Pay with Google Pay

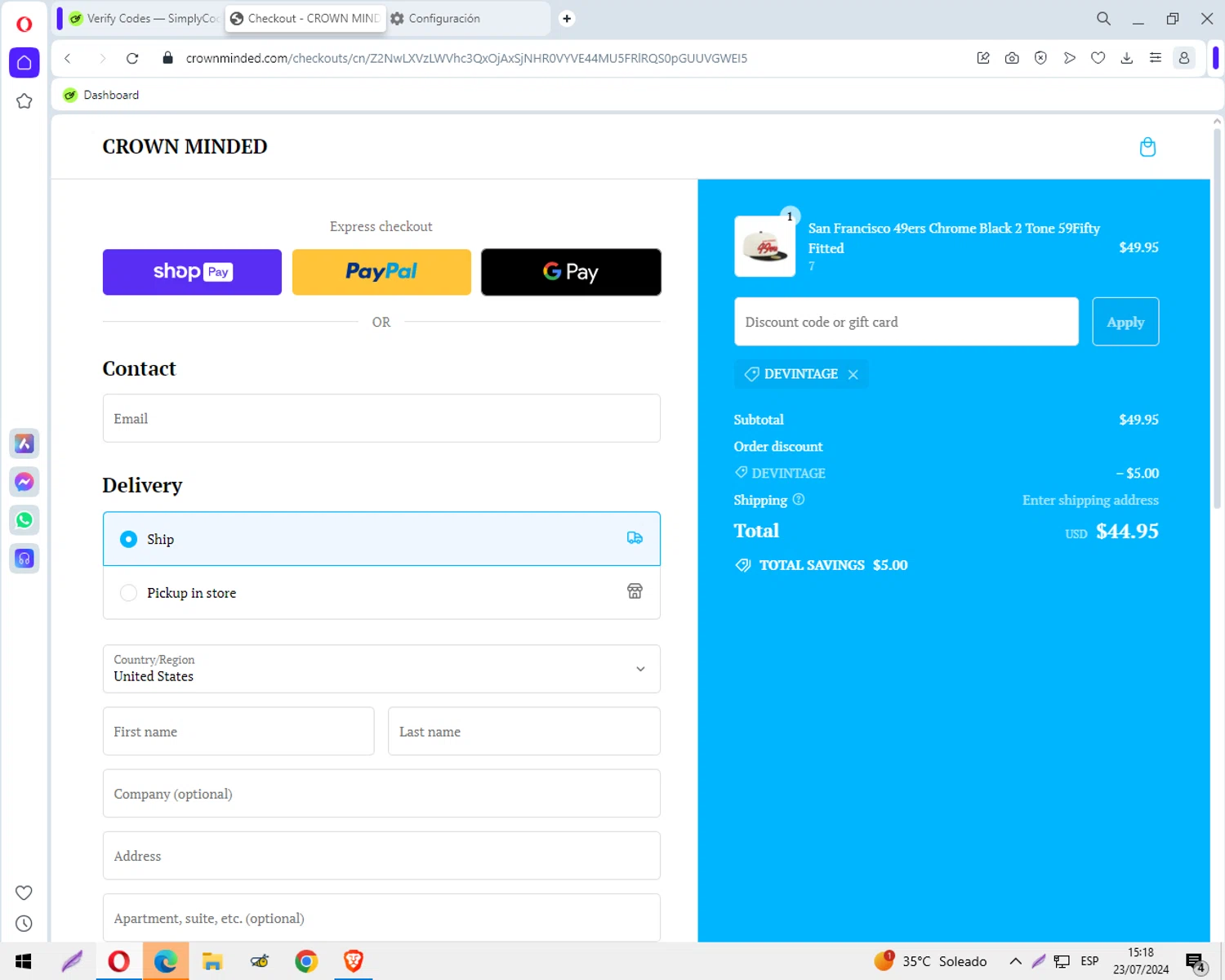[x=571, y=272]
